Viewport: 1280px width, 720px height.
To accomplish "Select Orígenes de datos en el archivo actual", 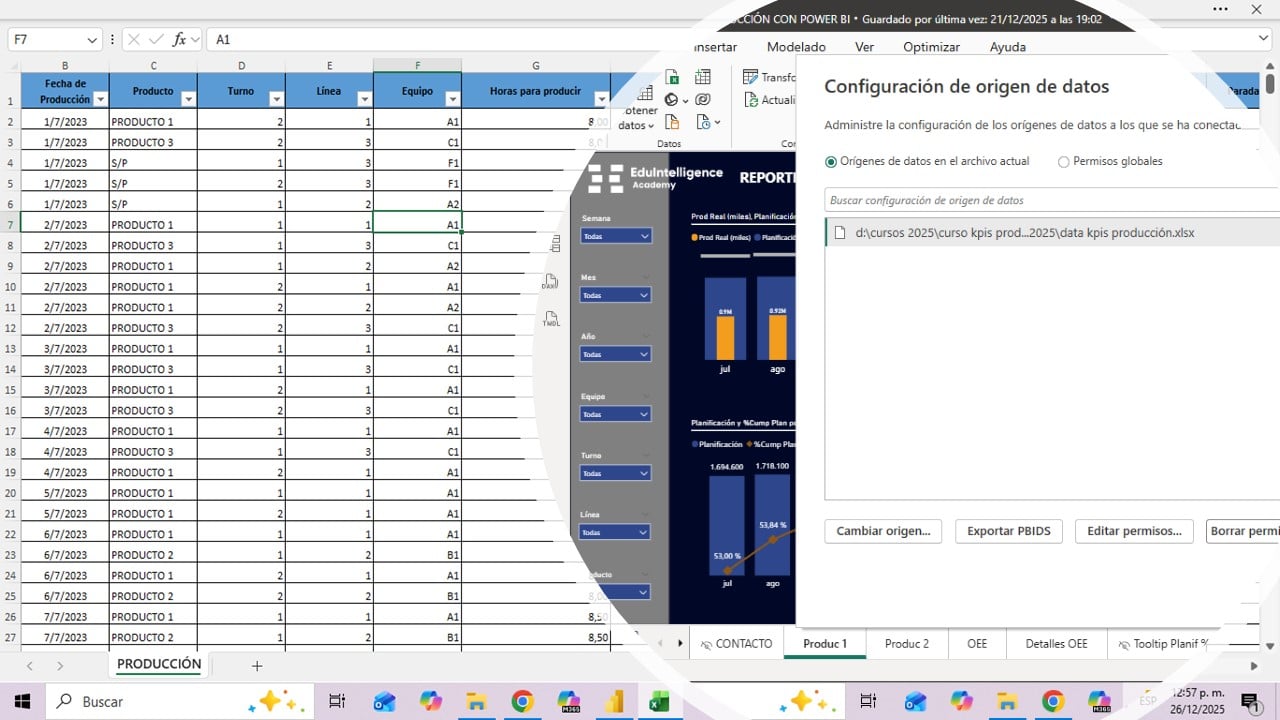I will click(831, 161).
